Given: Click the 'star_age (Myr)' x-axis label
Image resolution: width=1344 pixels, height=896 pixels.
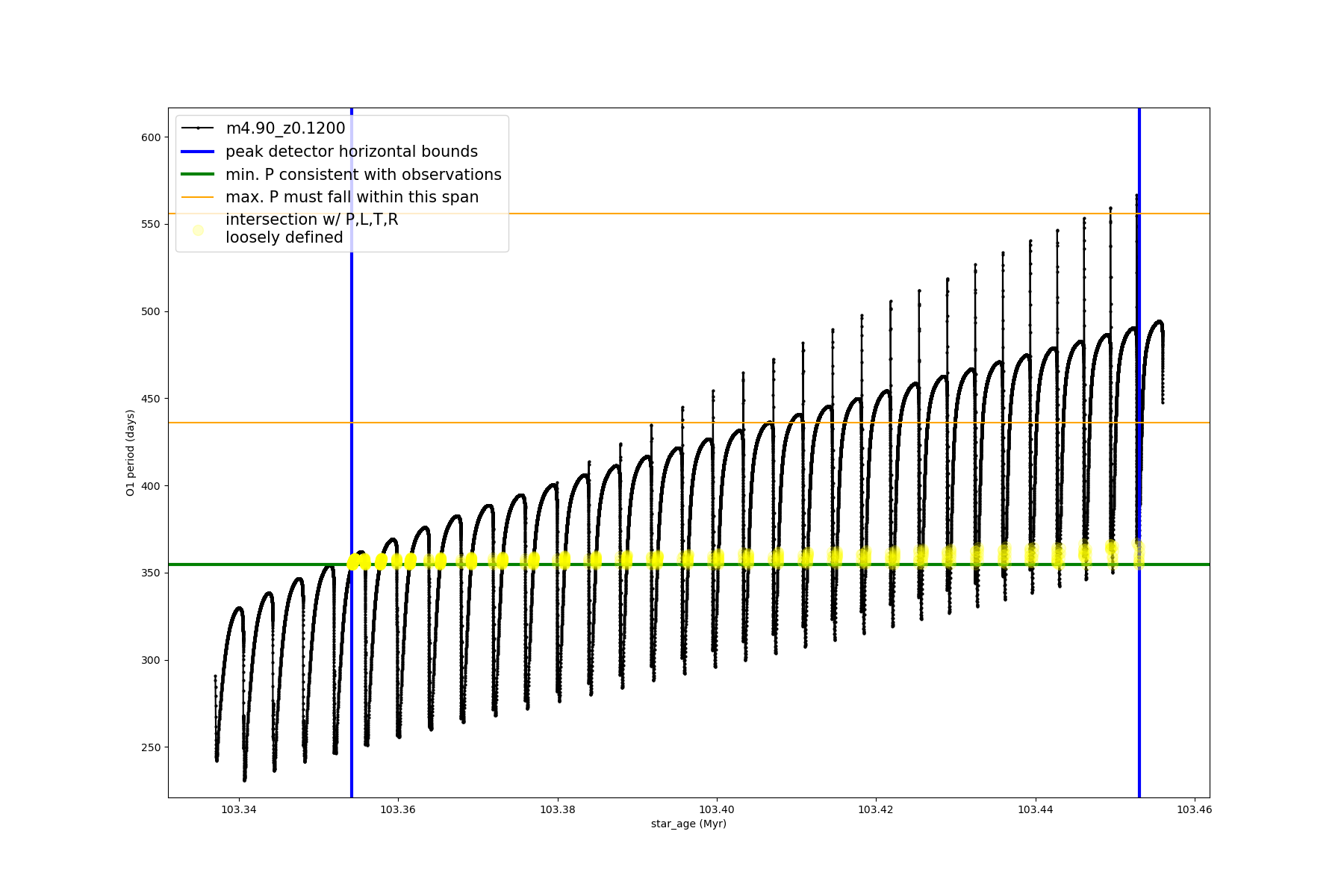Looking at the screenshot, I should pyautogui.click(x=688, y=824).
